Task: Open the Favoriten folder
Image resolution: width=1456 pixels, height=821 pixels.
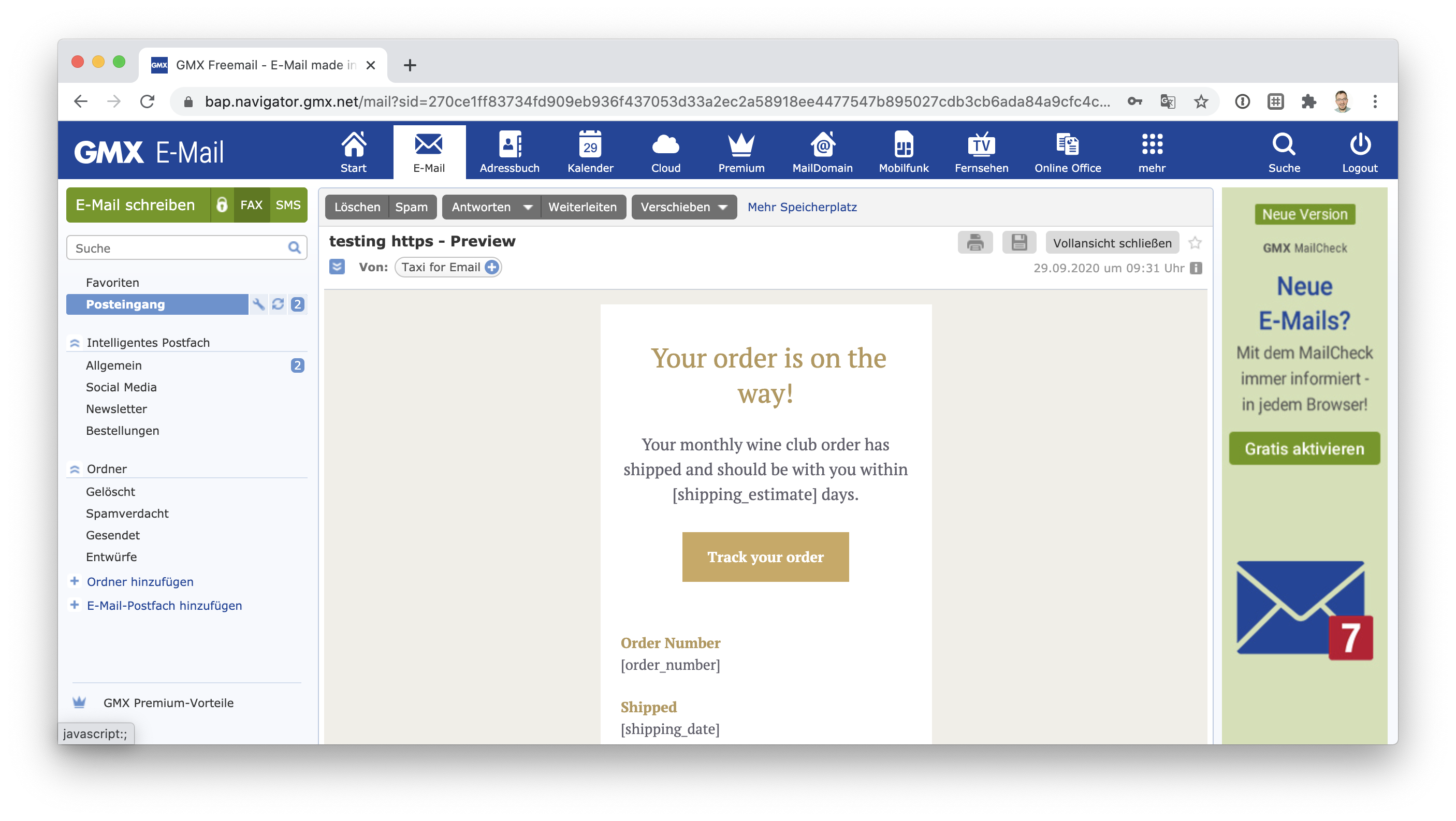Action: 112,283
